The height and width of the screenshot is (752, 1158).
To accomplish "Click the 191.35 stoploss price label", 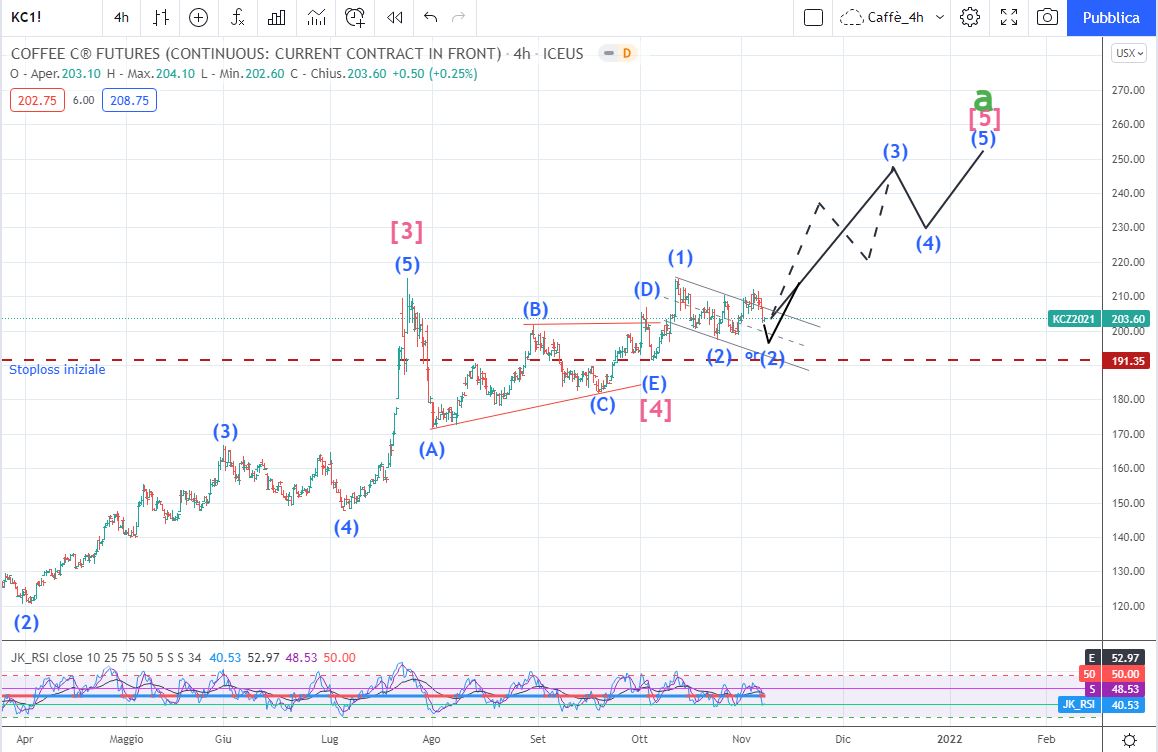I will (x=1128, y=360).
